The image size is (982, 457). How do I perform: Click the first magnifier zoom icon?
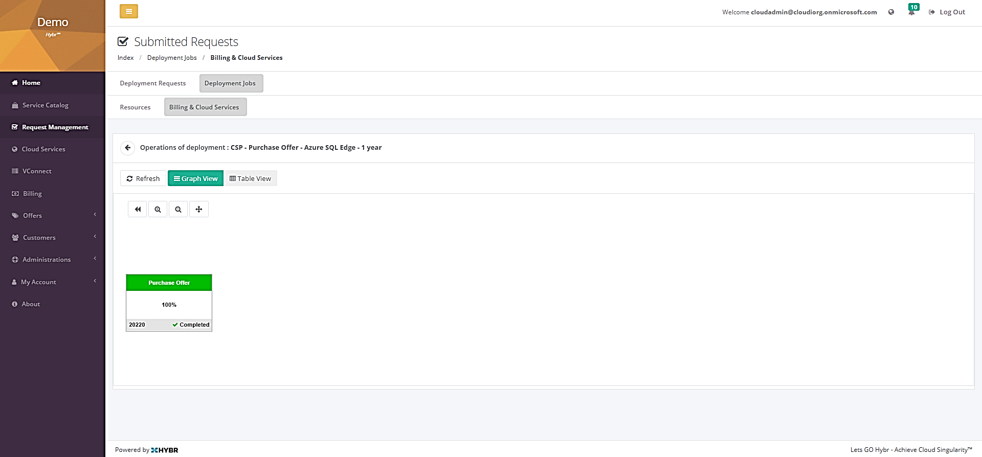coord(158,209)
